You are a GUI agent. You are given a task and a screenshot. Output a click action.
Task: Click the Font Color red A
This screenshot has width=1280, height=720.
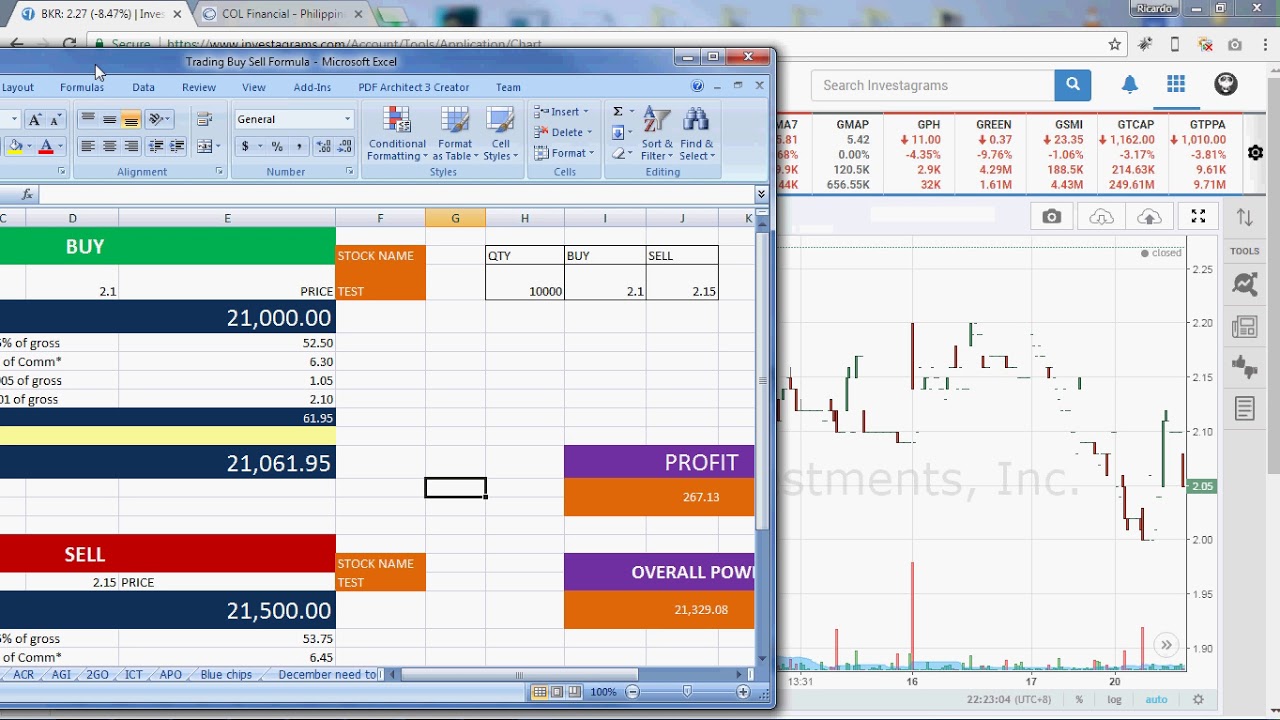point(45,147)
